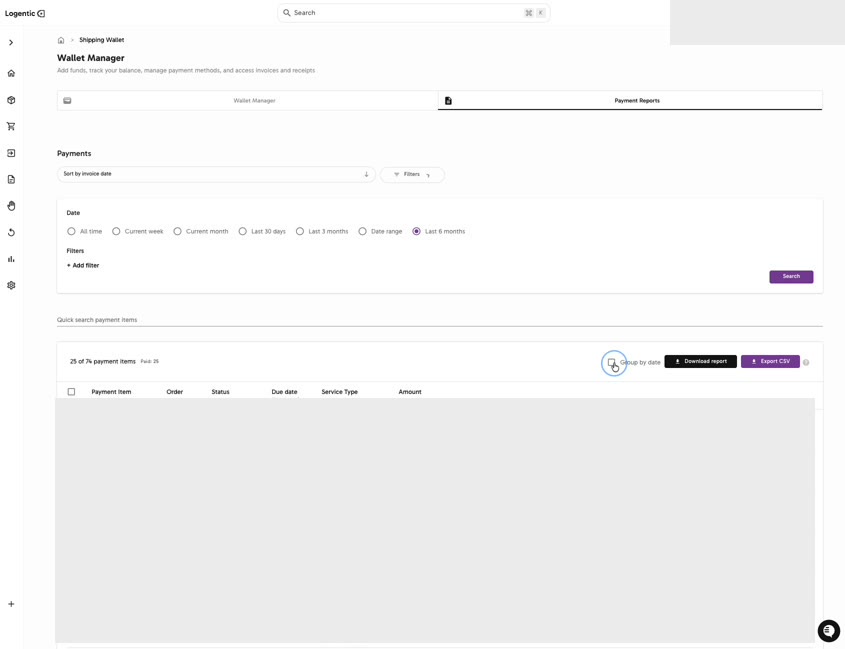Focus the top Search bar
The width and height of the screenshot is (845, 649).
413,13
